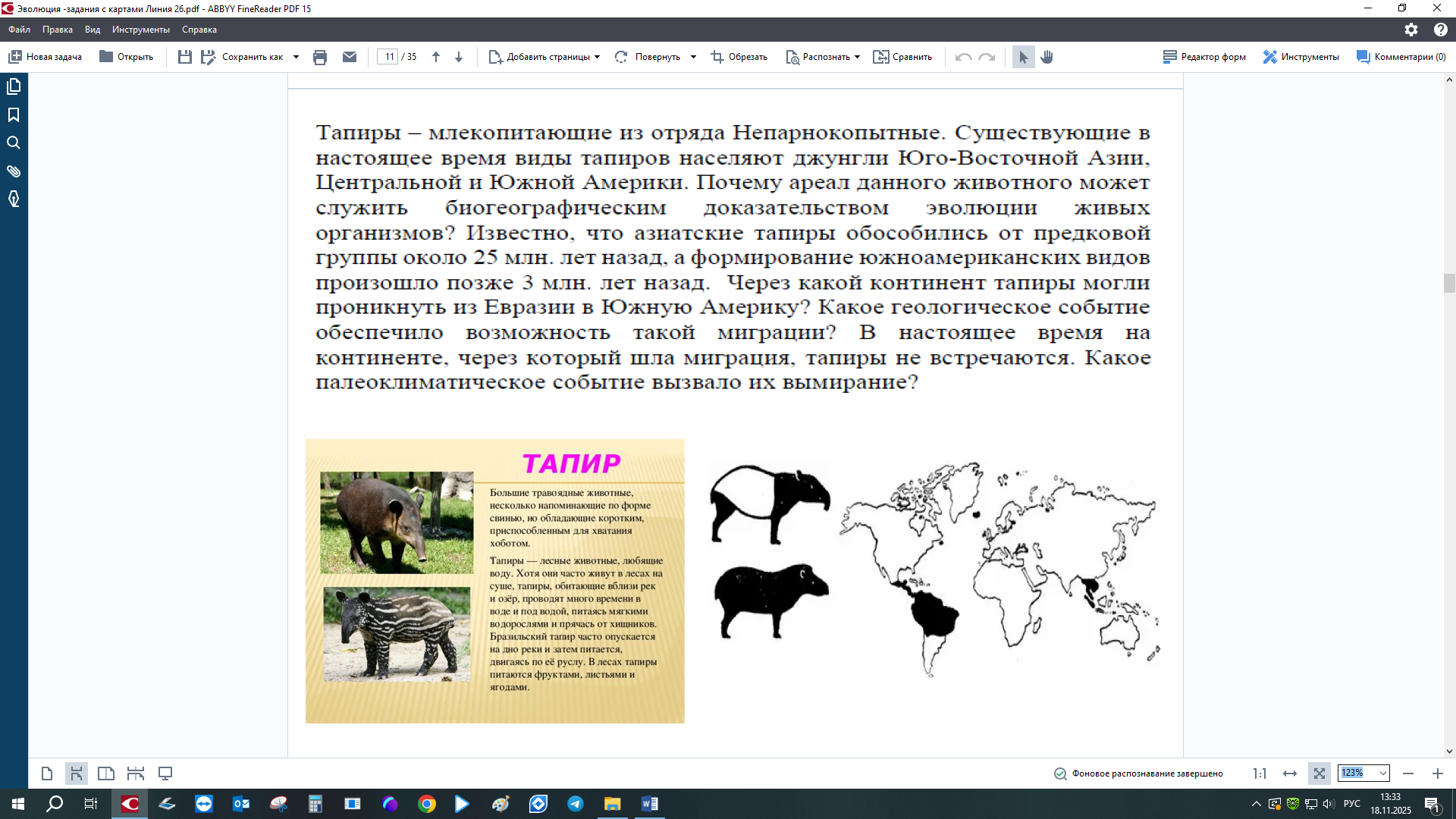Open the Bookmarks panel in sidebar
Image resolution: width=1456 pixels, height=819 pixels.
point(14,115)
